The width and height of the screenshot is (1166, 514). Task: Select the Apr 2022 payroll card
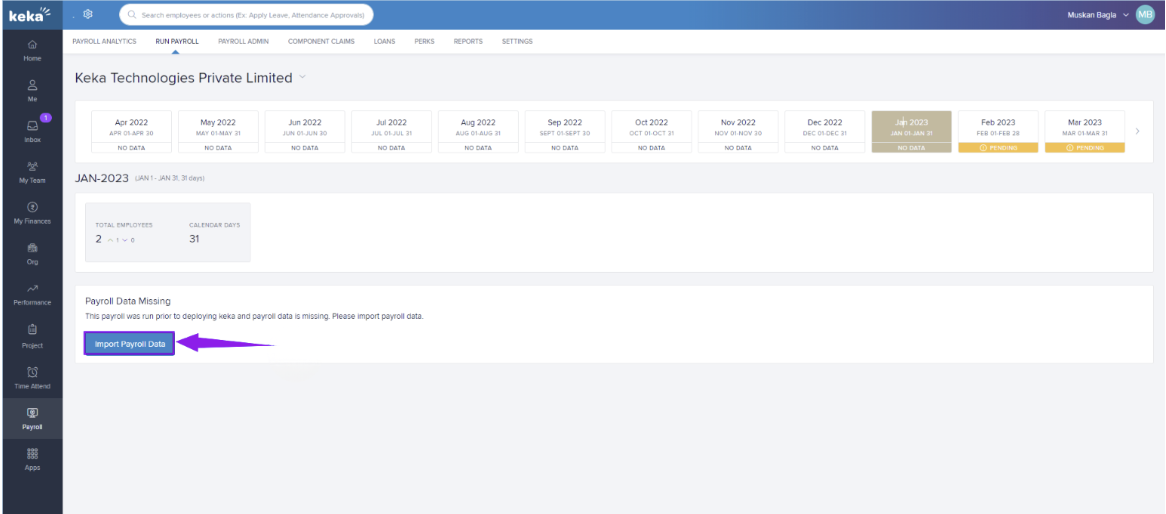(x=131, y=132)
